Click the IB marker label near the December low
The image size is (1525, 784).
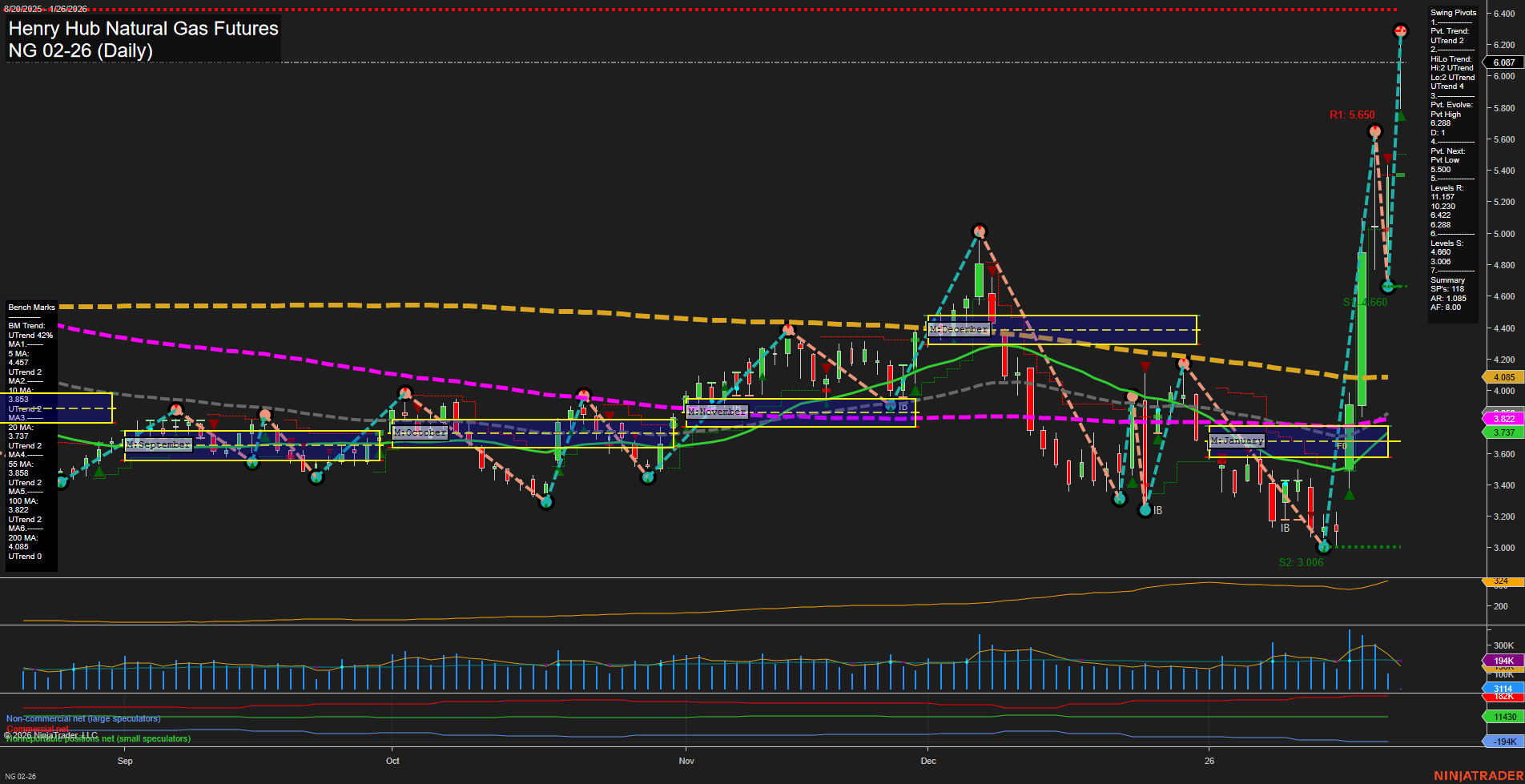point(1157,510)
